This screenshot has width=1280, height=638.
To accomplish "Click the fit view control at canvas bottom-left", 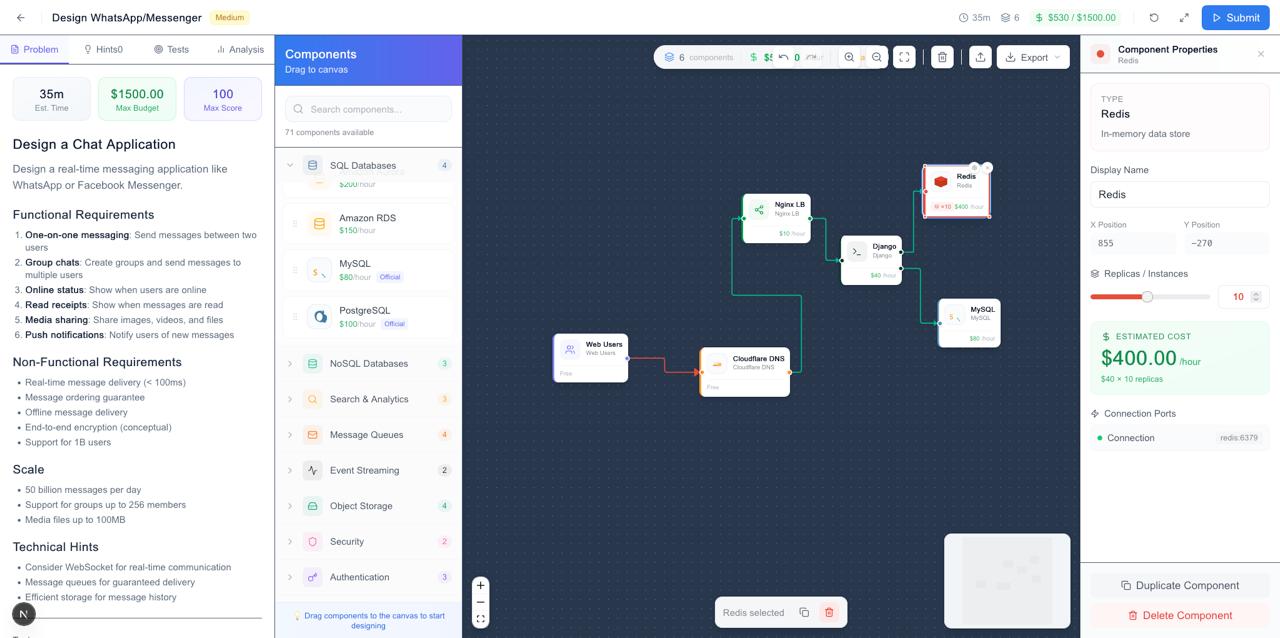I will 480,619.
